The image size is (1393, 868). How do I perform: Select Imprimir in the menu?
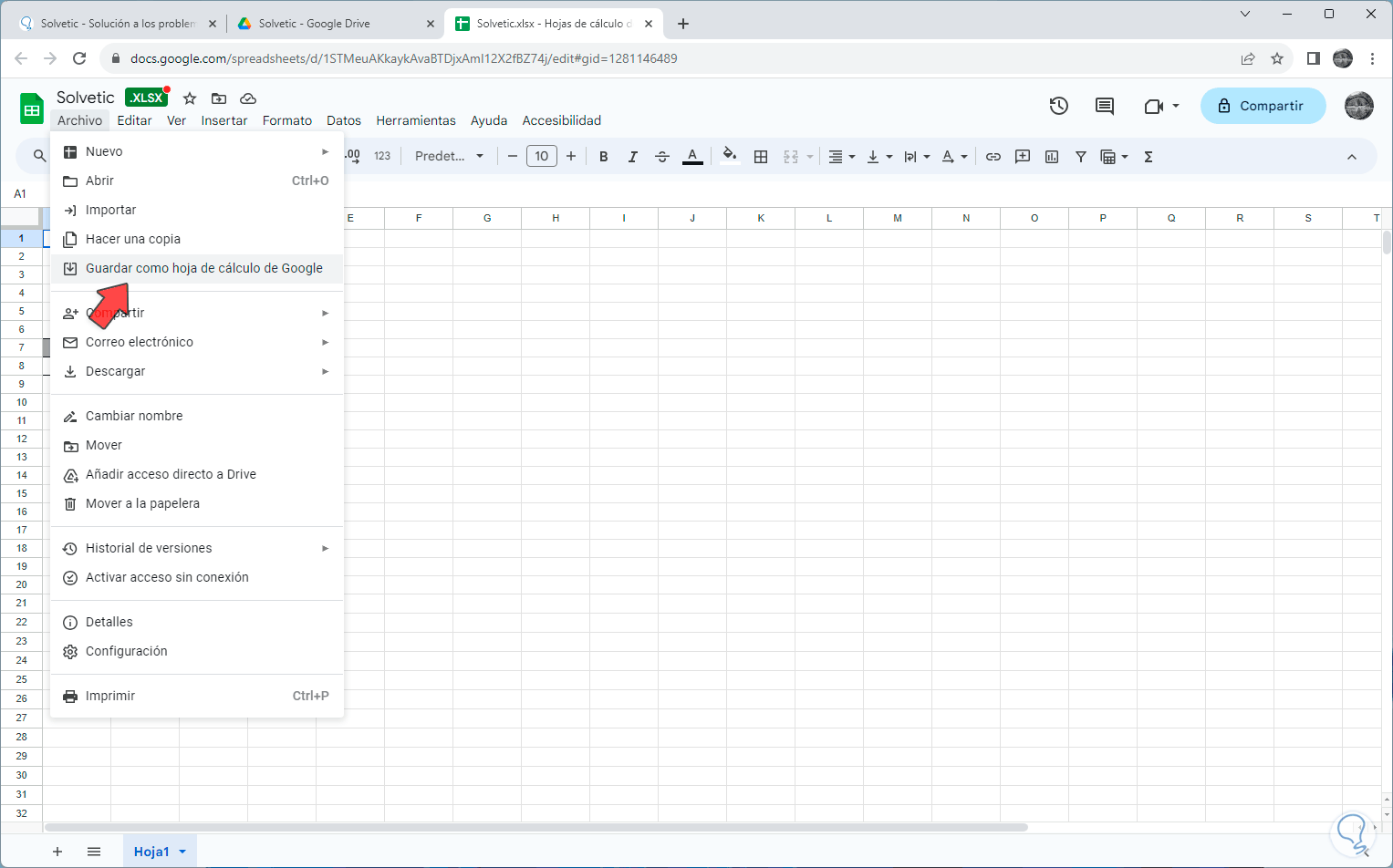coord(197,696)
